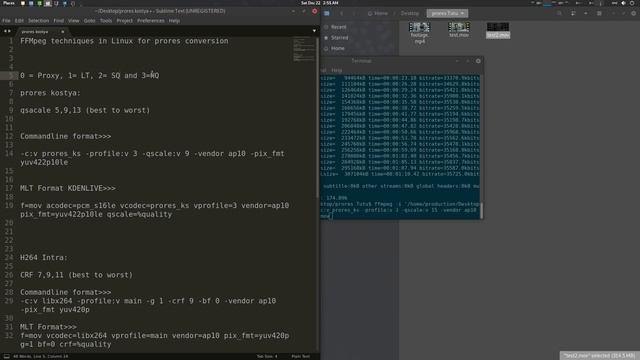Screen dimensions: 640x360
Task: Open the clock 'Sat Dec 22' in top panel
Action: pos(320,3)
